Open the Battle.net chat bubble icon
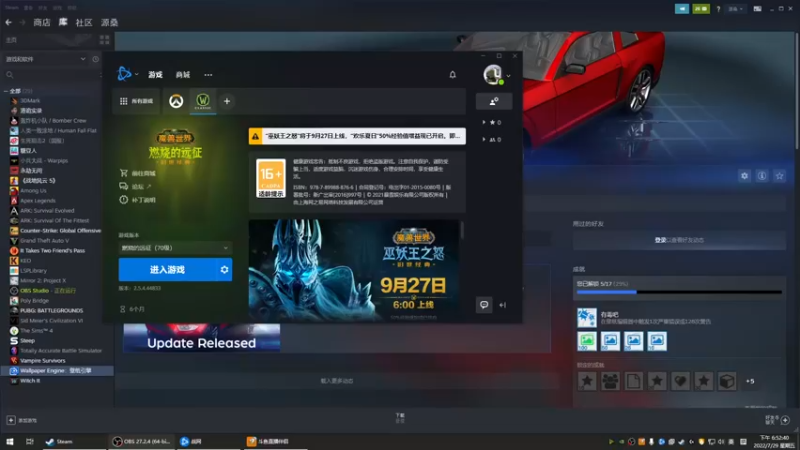The image size is (800, 450). coord(484,305)
